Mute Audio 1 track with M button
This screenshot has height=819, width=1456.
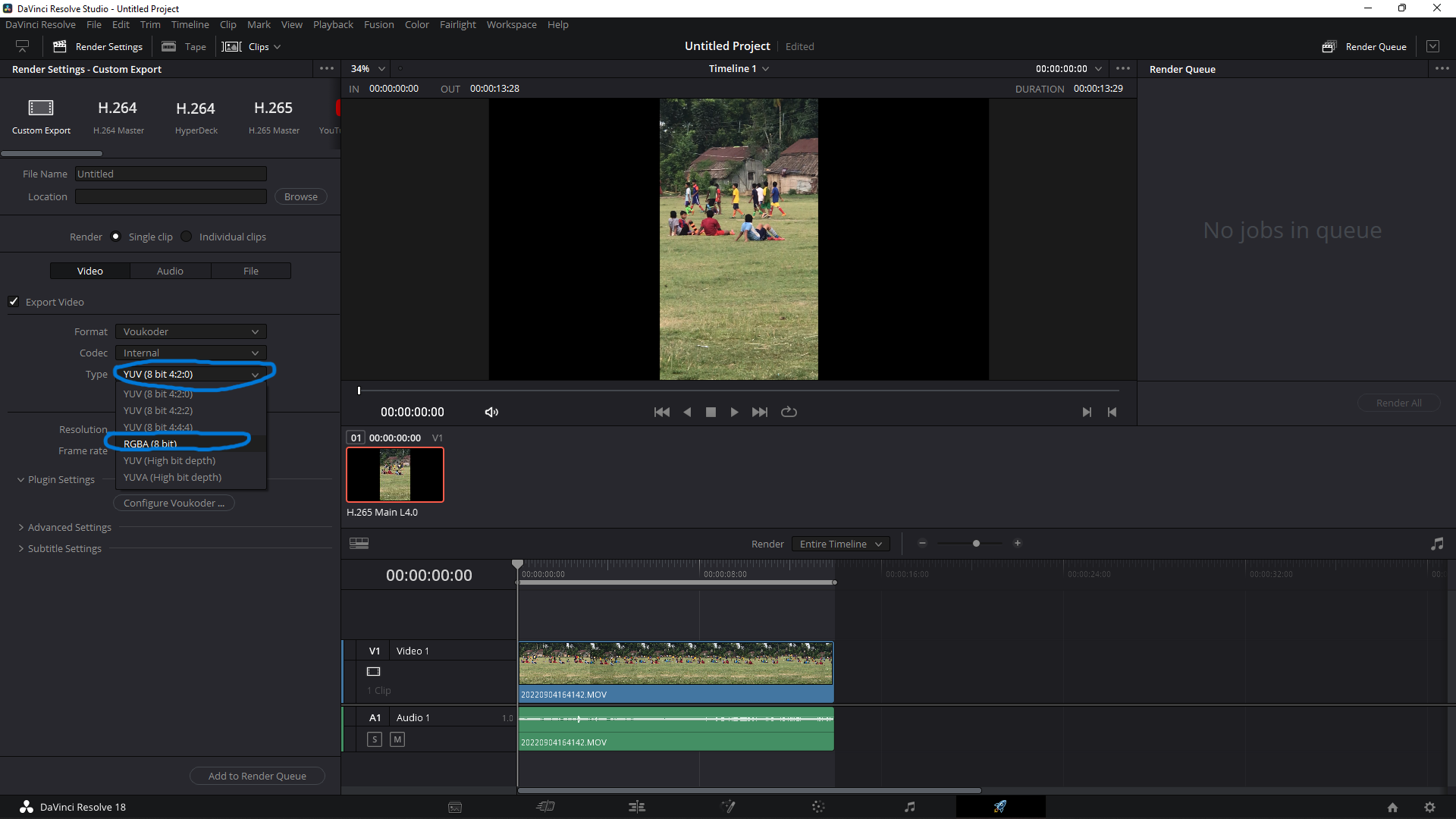(397, 739)
